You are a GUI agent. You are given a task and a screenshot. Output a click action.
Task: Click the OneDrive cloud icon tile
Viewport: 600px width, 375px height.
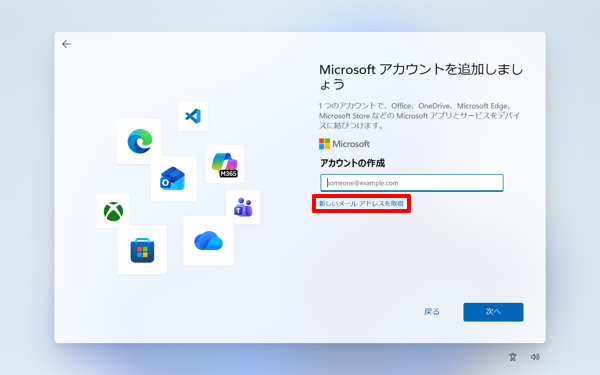point(209,241)
